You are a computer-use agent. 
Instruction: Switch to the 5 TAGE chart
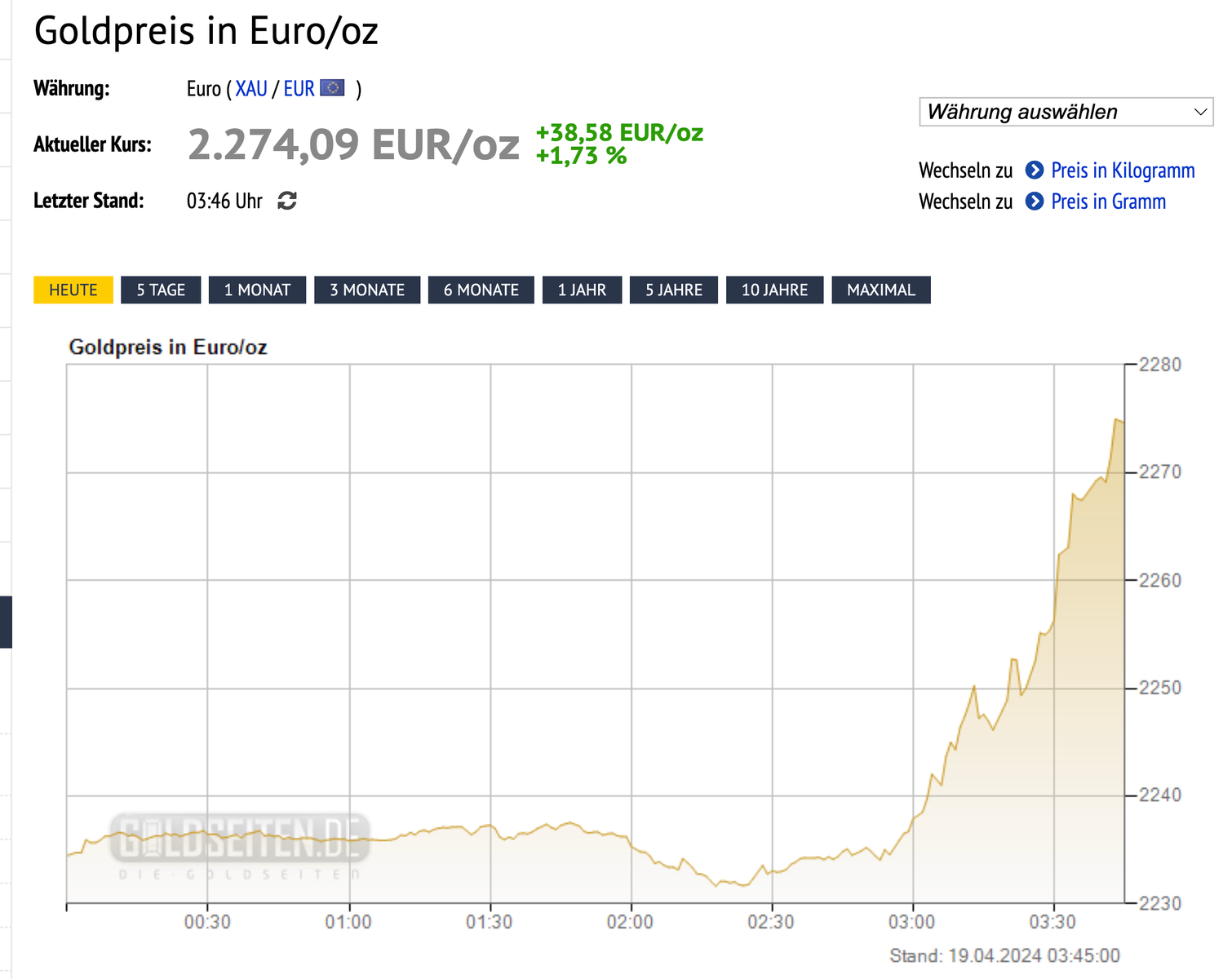161,290
